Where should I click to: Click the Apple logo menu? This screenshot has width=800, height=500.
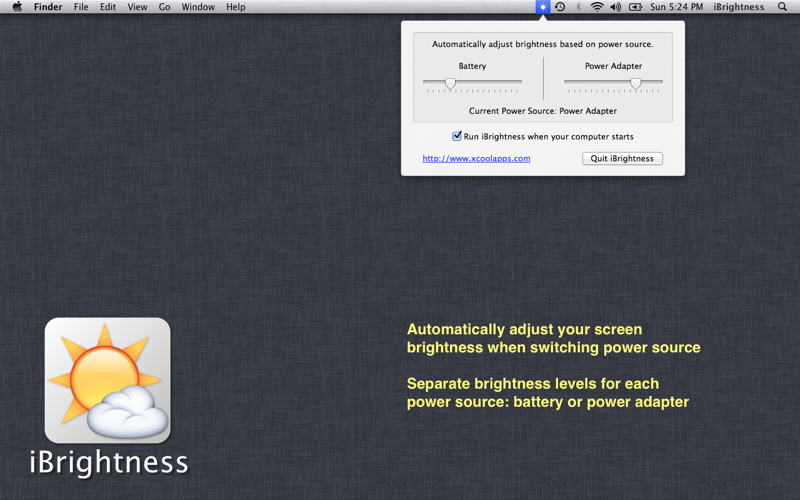[17, 7]
